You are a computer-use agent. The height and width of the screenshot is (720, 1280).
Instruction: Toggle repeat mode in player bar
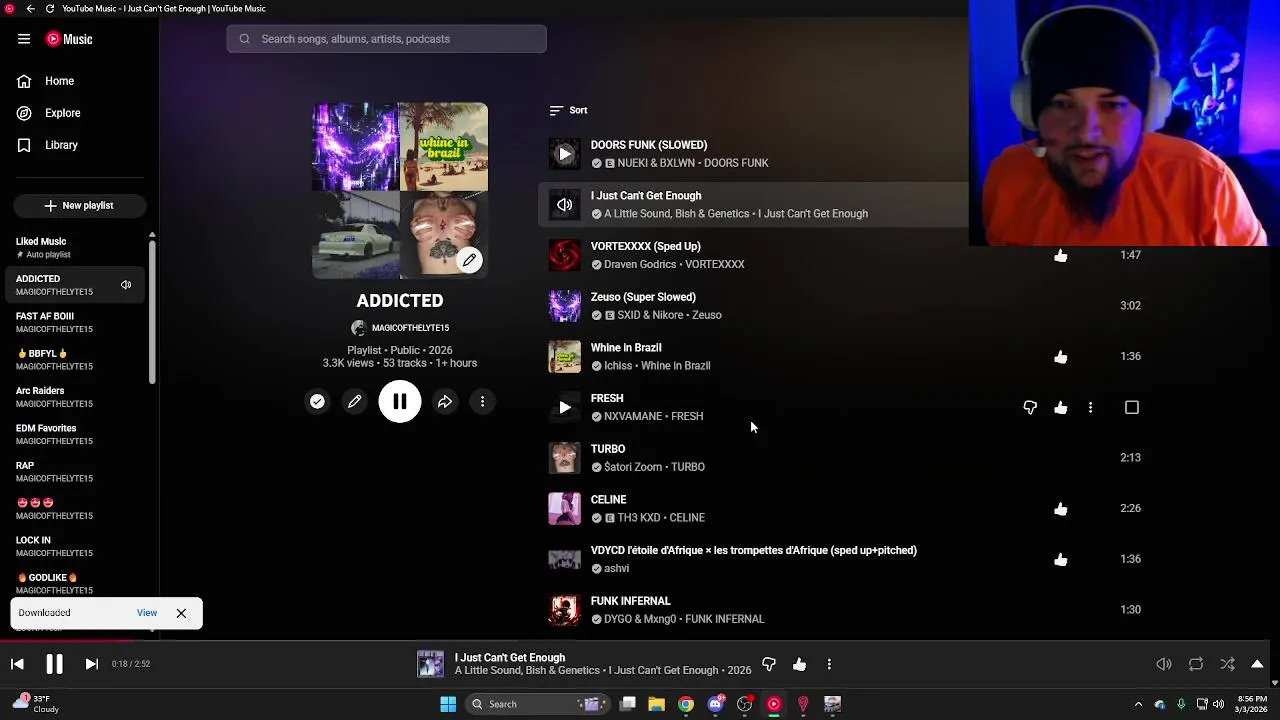click(1196, 664)
